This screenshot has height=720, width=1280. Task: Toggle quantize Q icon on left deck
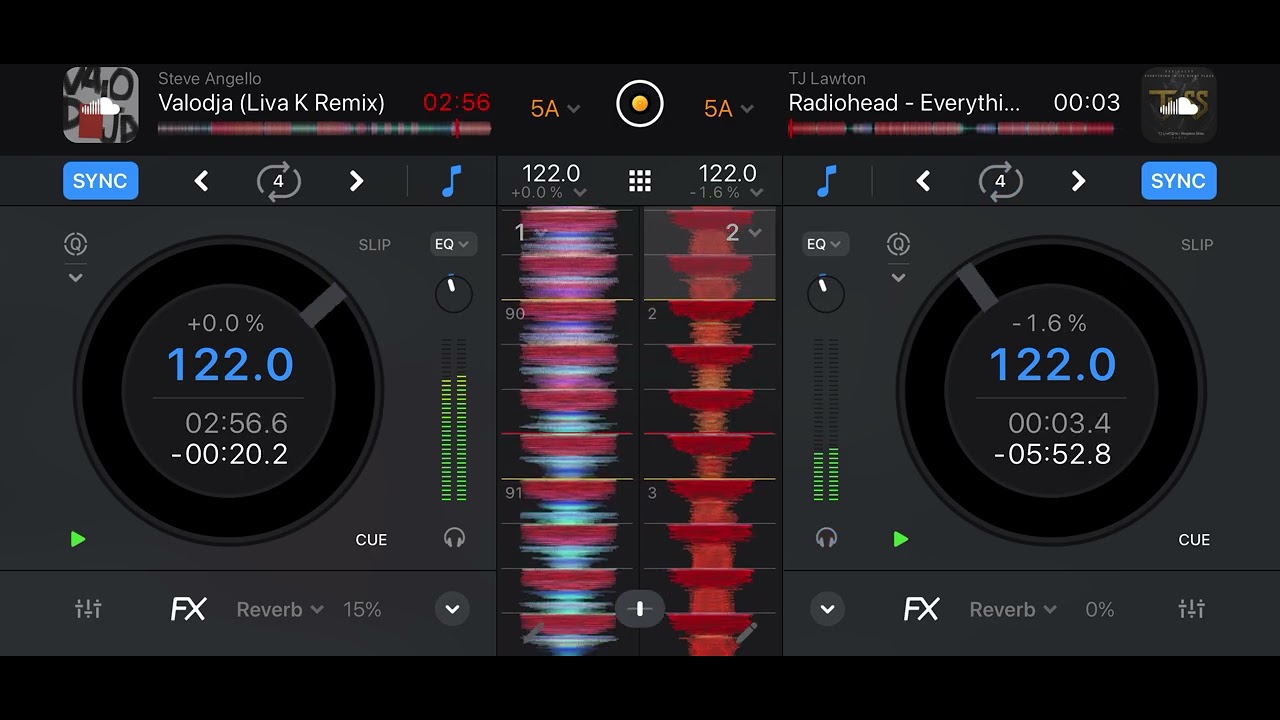coord(75,244)
